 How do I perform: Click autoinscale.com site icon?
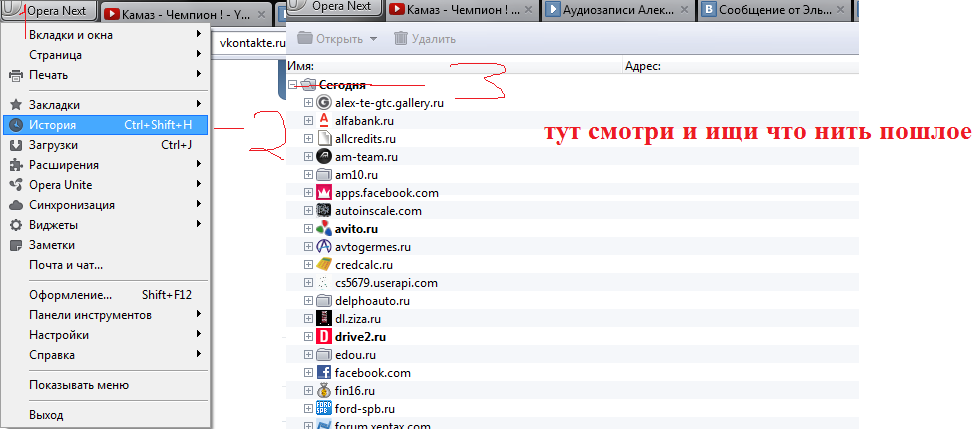pyautogui.click(x=324, y=211)
